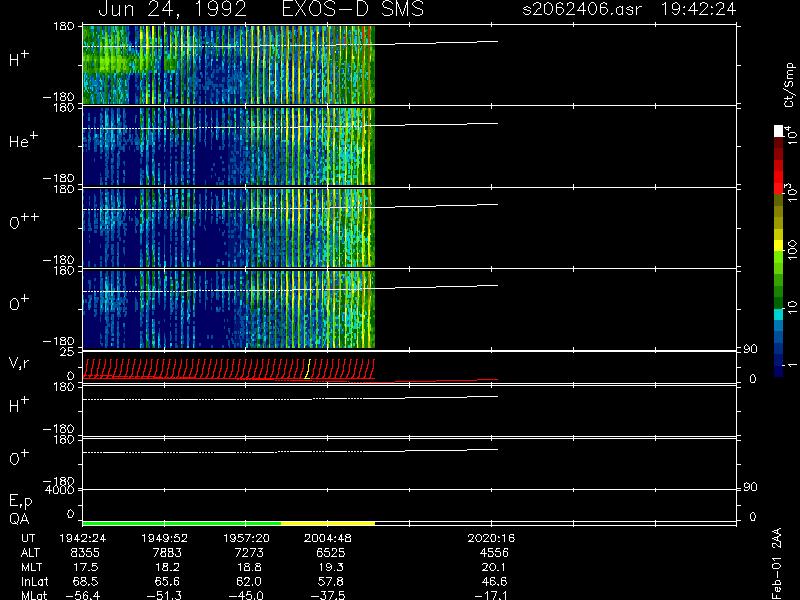The image size is (800, 600).
Task: Click the yellow trace in the V,r panel
Action: pyautogui.click(x=308, y=368)
